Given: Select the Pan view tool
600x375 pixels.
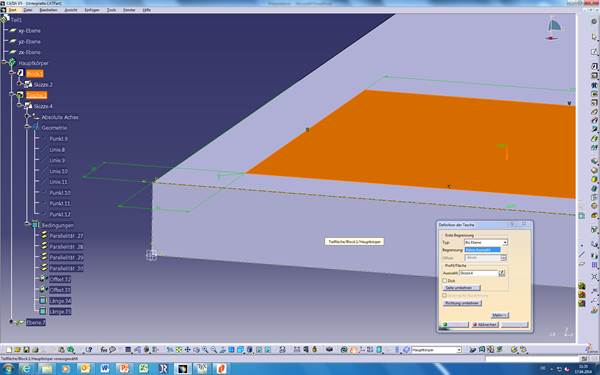Looking at the screenshot, I should (188, 350).
